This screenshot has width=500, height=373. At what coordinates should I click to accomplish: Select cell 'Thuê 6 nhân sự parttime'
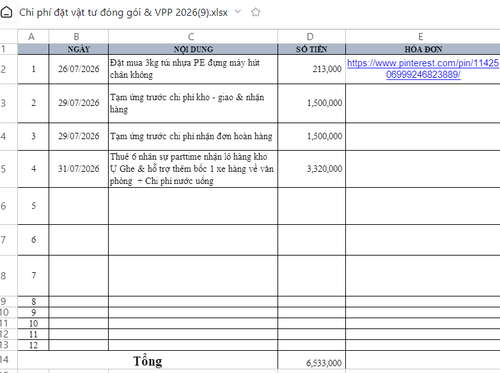193,169
